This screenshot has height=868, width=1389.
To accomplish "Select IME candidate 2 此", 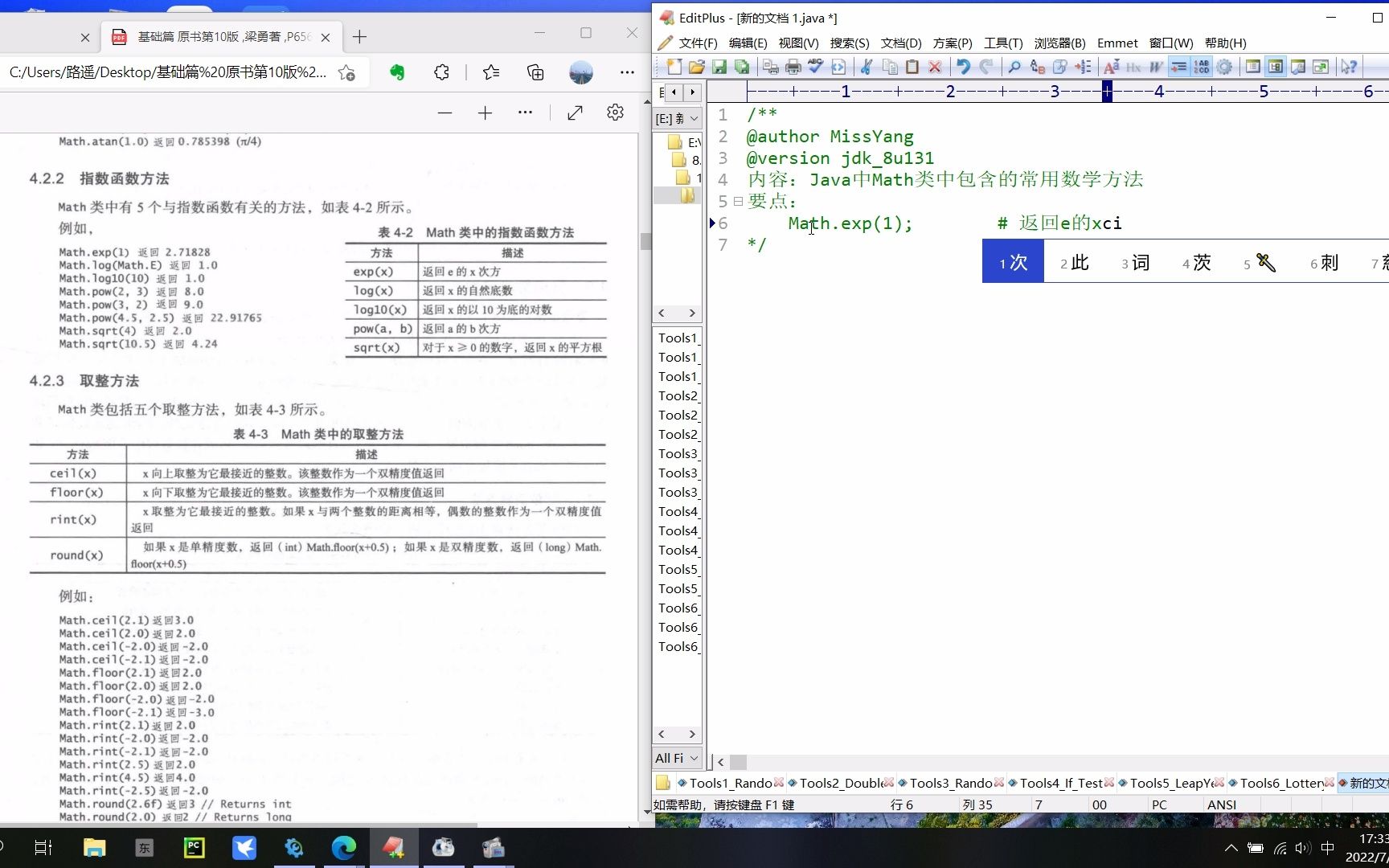I will coord(1075,262).
